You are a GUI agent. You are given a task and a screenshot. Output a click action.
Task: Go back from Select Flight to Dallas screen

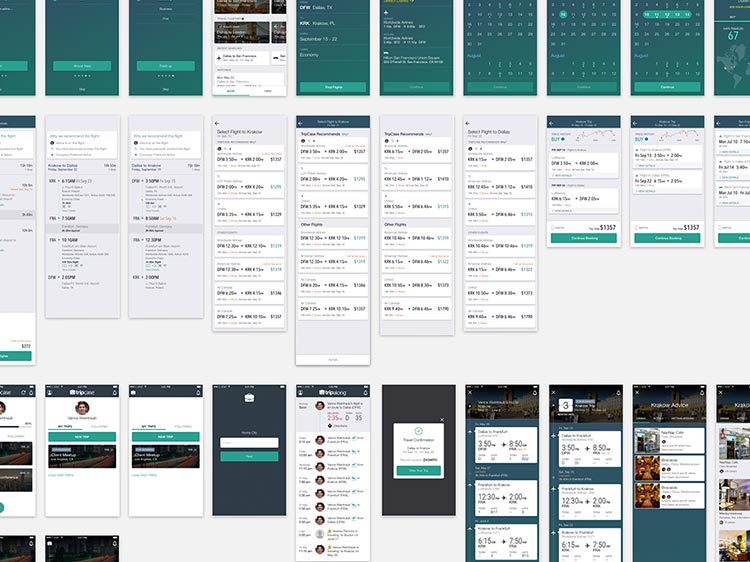pos(469,123)
